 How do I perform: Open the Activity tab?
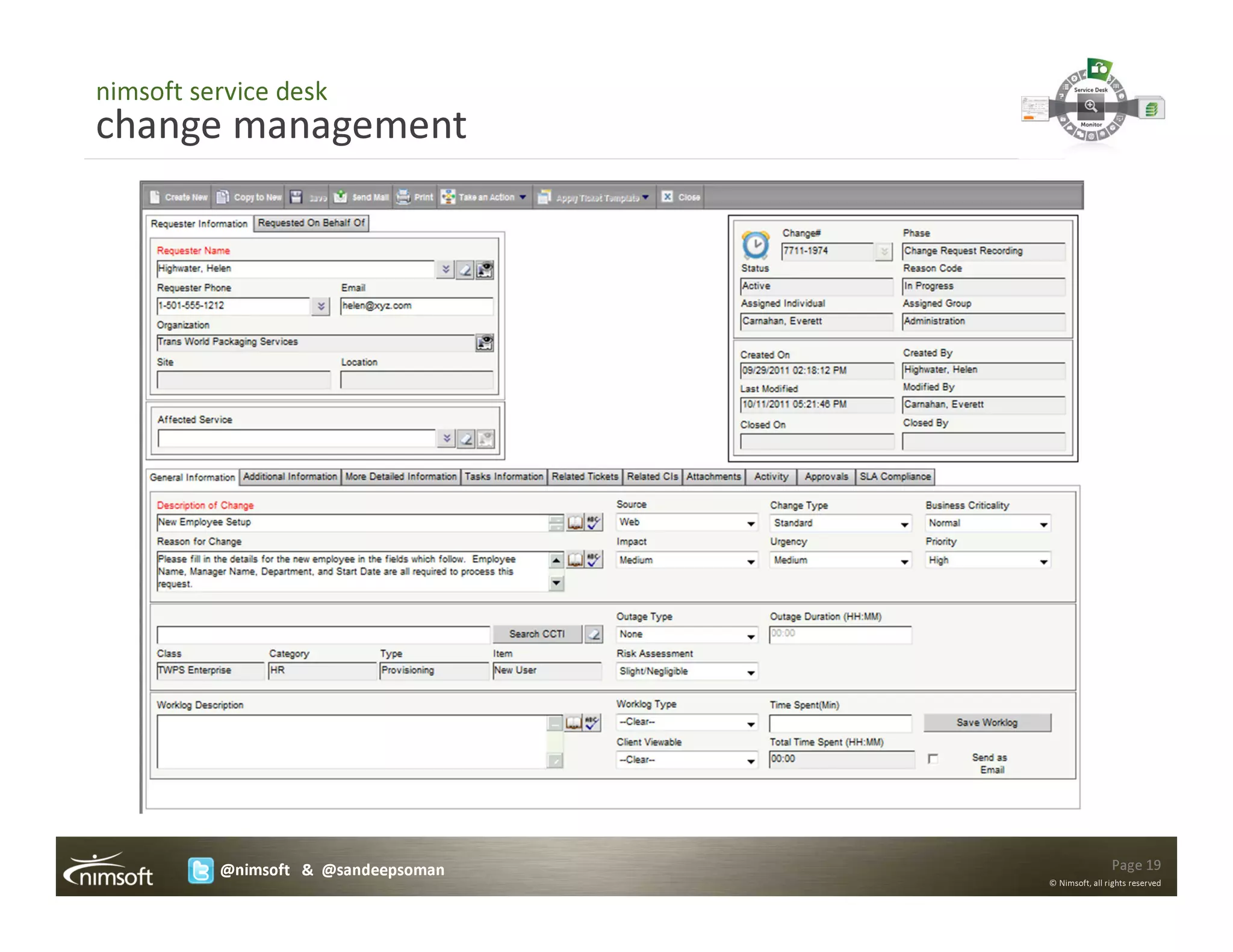coord(771,477)
